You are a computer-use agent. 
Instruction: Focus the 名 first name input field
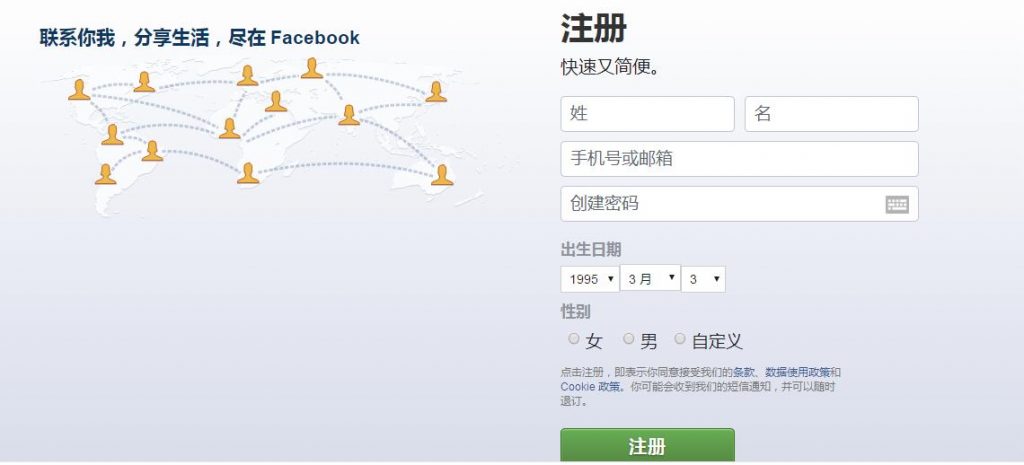tap(831, 114)
